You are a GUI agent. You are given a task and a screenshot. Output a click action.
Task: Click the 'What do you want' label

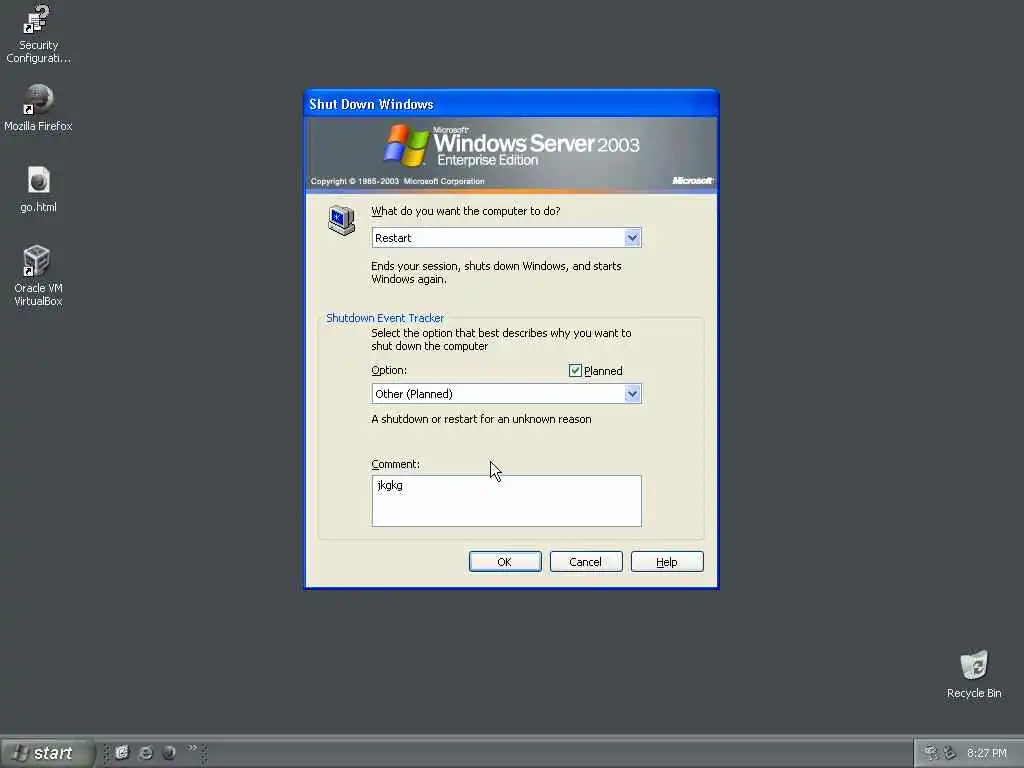click(x=466, y=211)
